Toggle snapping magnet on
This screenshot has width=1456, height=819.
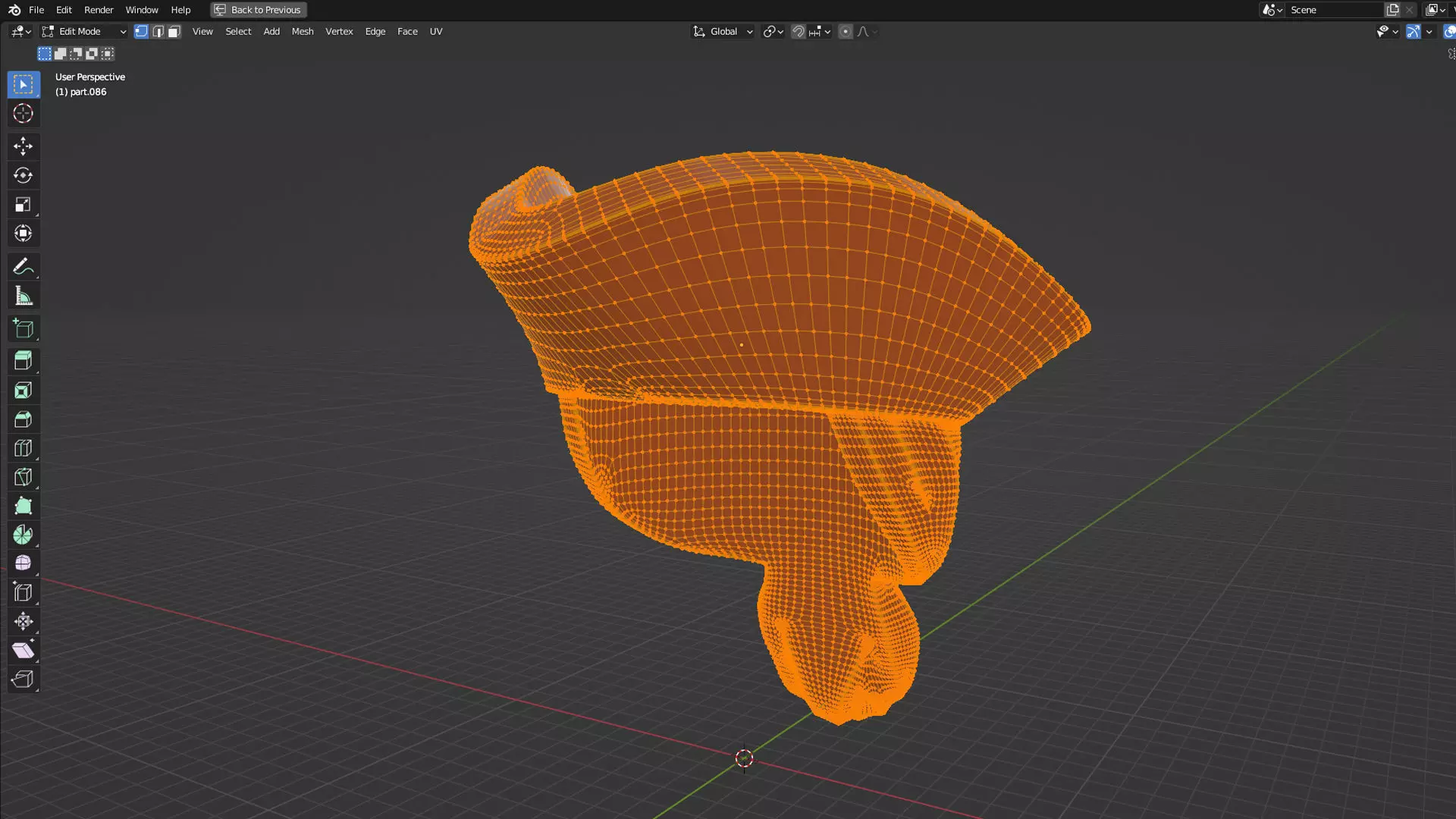point(798,32)
